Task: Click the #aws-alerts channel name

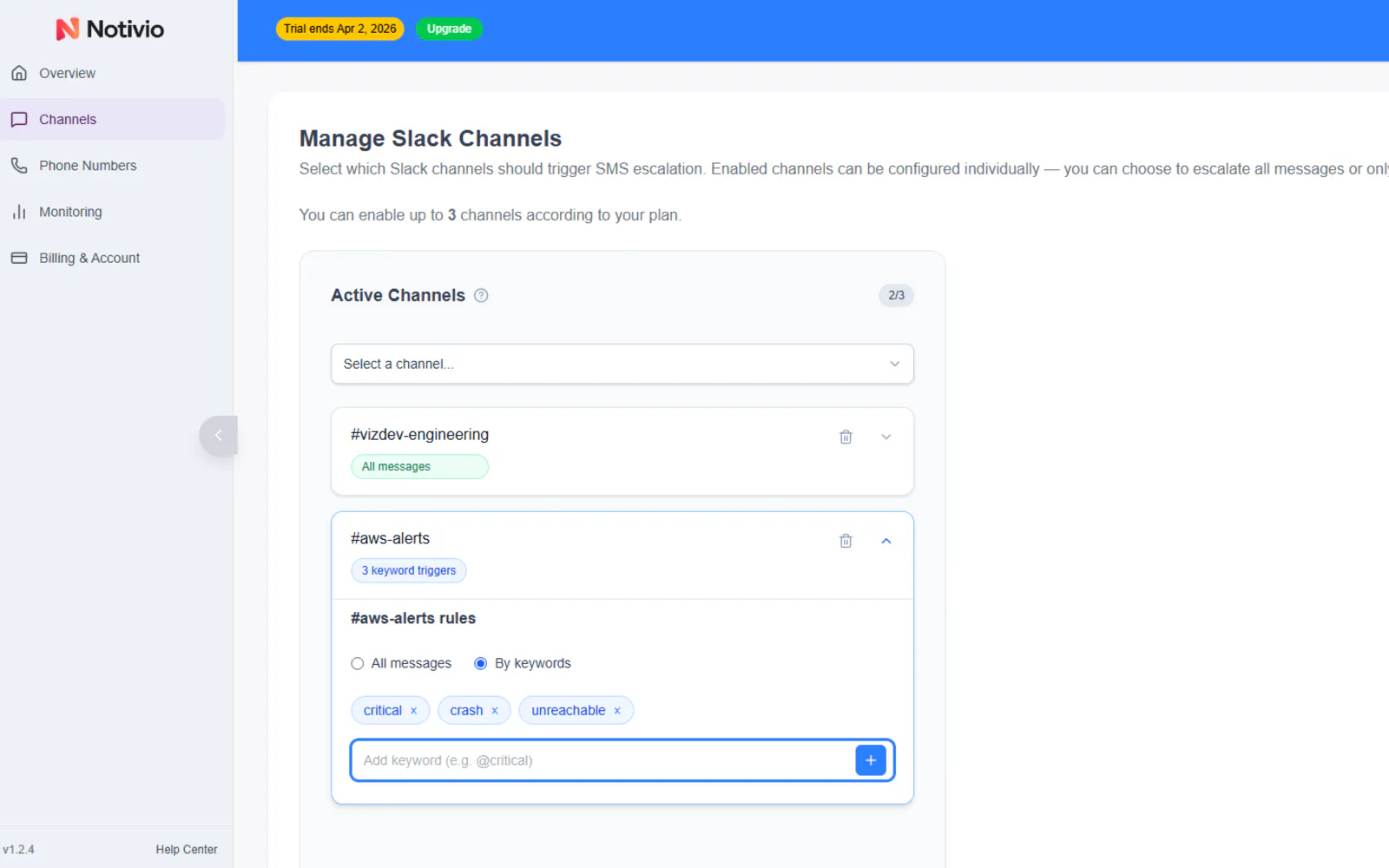Action: coord(390,539)
